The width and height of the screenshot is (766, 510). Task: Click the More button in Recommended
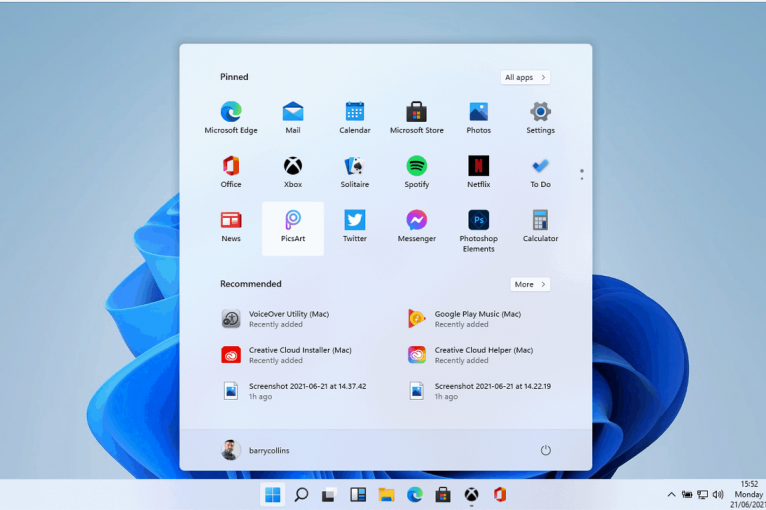tap(530, 284)
